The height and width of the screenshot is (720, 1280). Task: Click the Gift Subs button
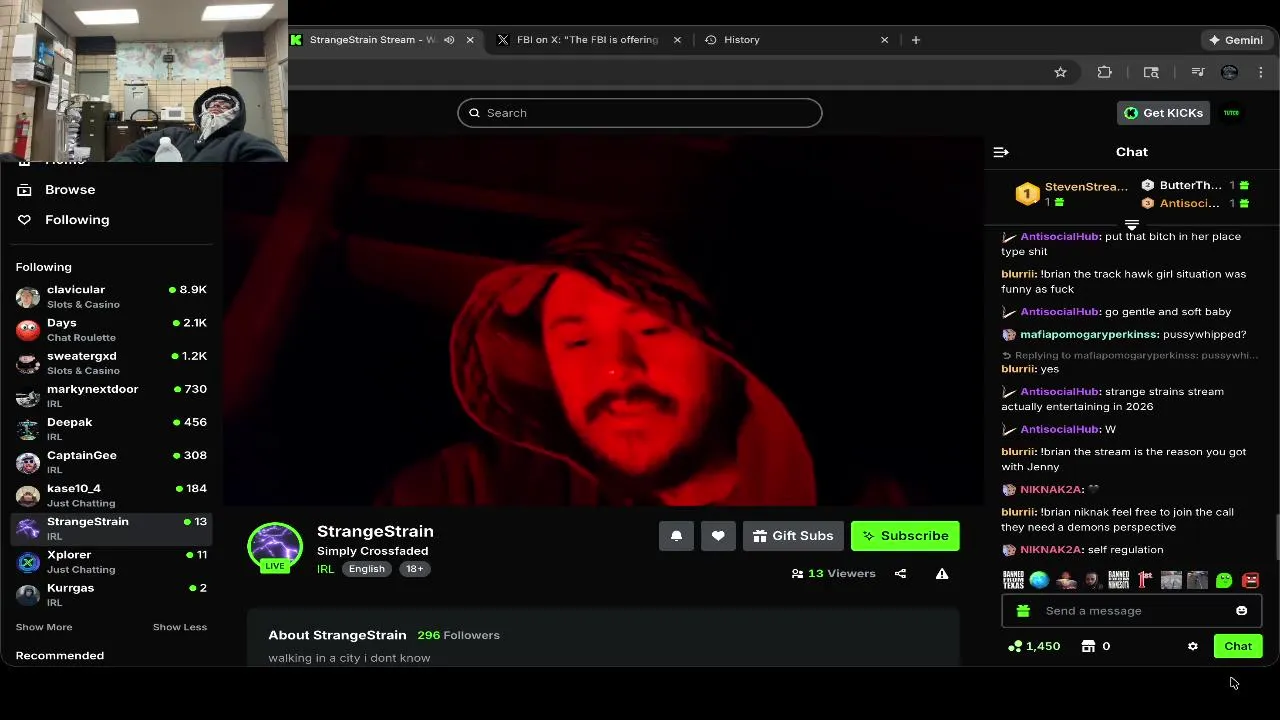tap(793, 536)
